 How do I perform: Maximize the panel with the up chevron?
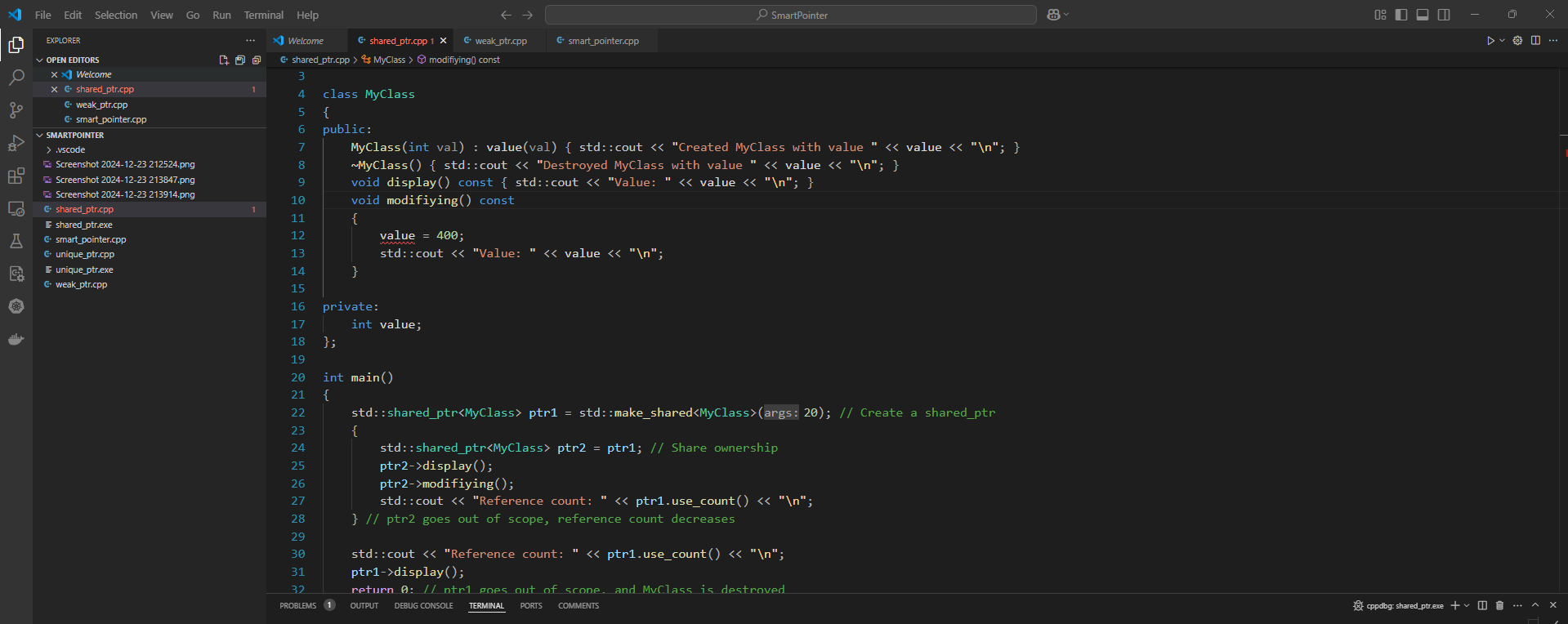tap(1535, 605)
